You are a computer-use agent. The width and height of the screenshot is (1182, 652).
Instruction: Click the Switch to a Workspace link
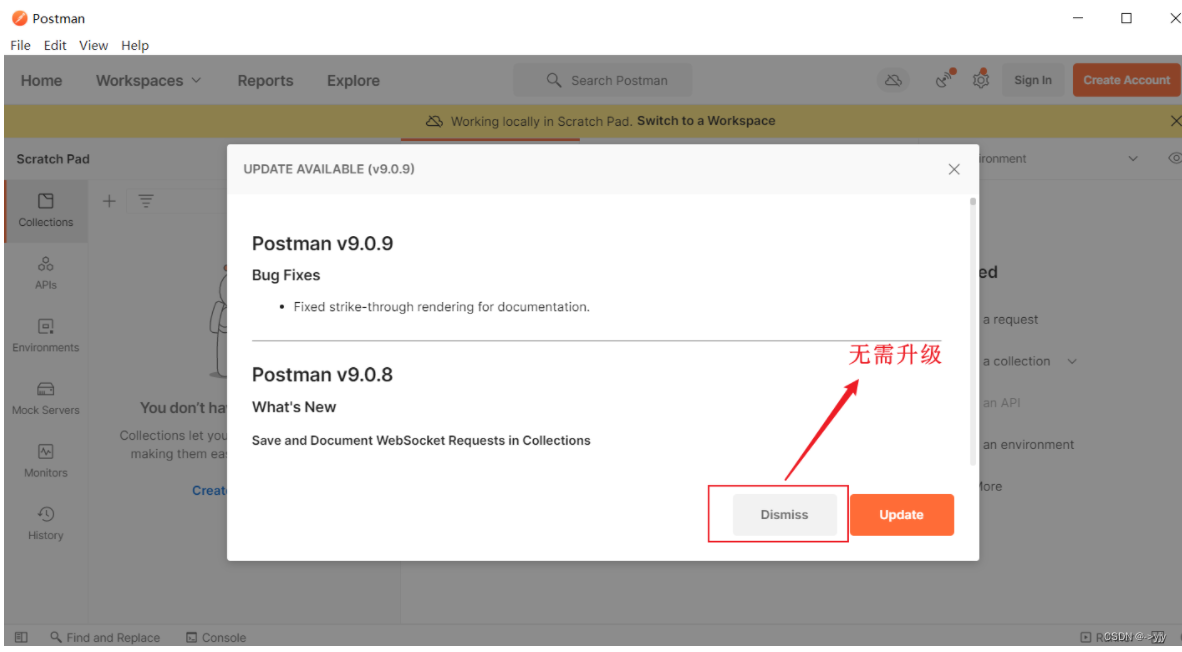[x=706, y=121]
